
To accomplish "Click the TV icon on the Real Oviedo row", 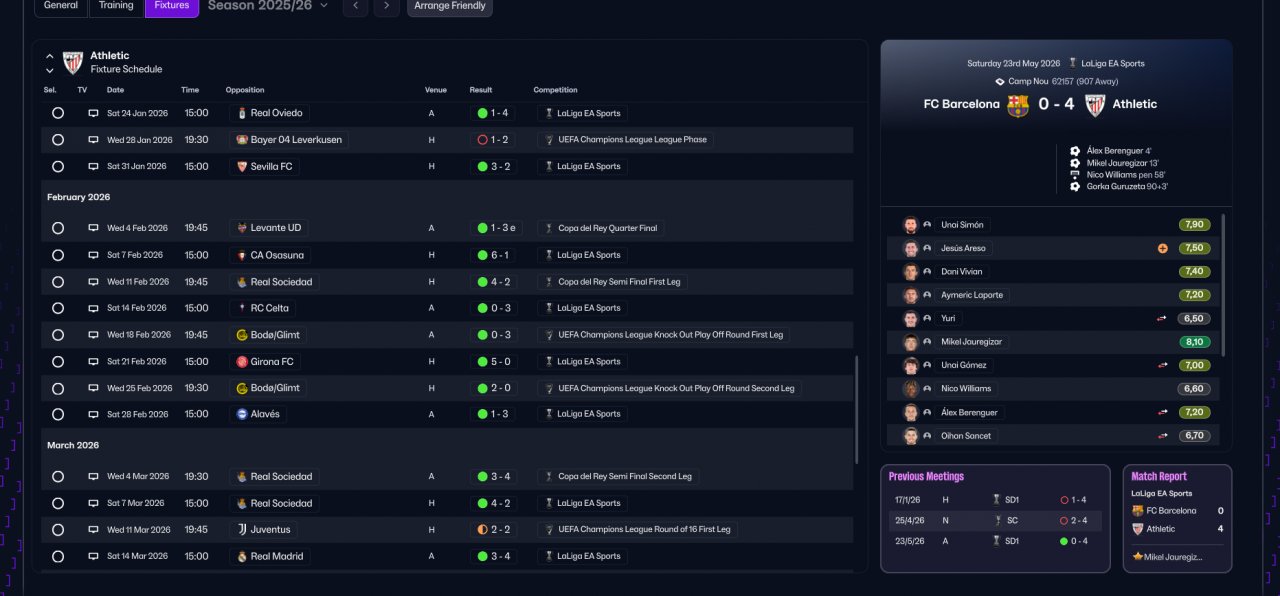I will [x=93, y=113].
